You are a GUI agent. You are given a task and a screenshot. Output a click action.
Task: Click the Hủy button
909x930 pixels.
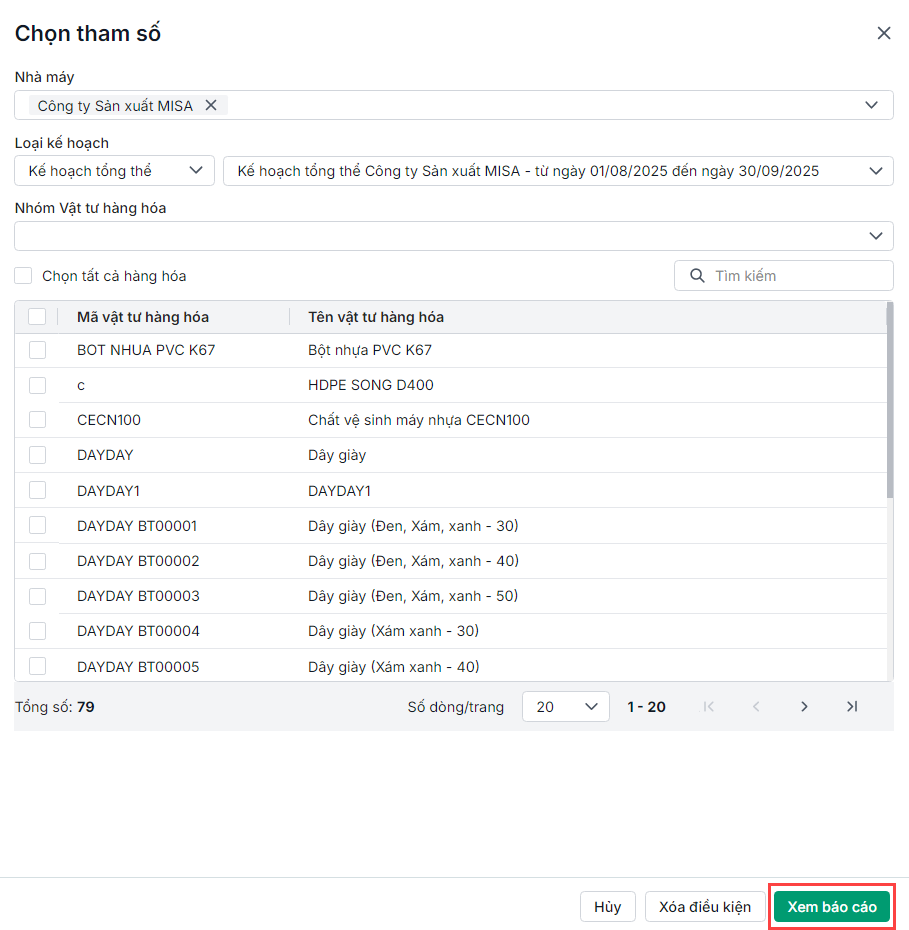(x=607, y=907)
